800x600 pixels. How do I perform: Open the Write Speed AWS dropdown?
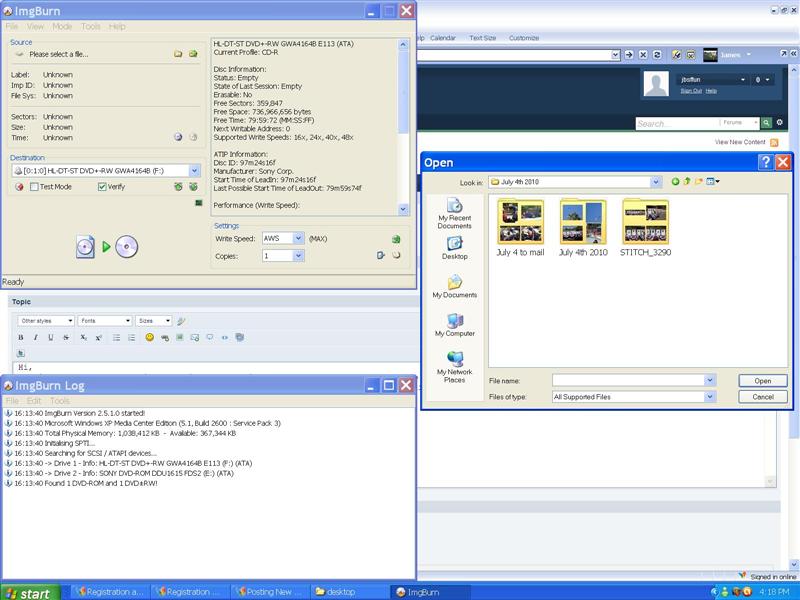298,238
